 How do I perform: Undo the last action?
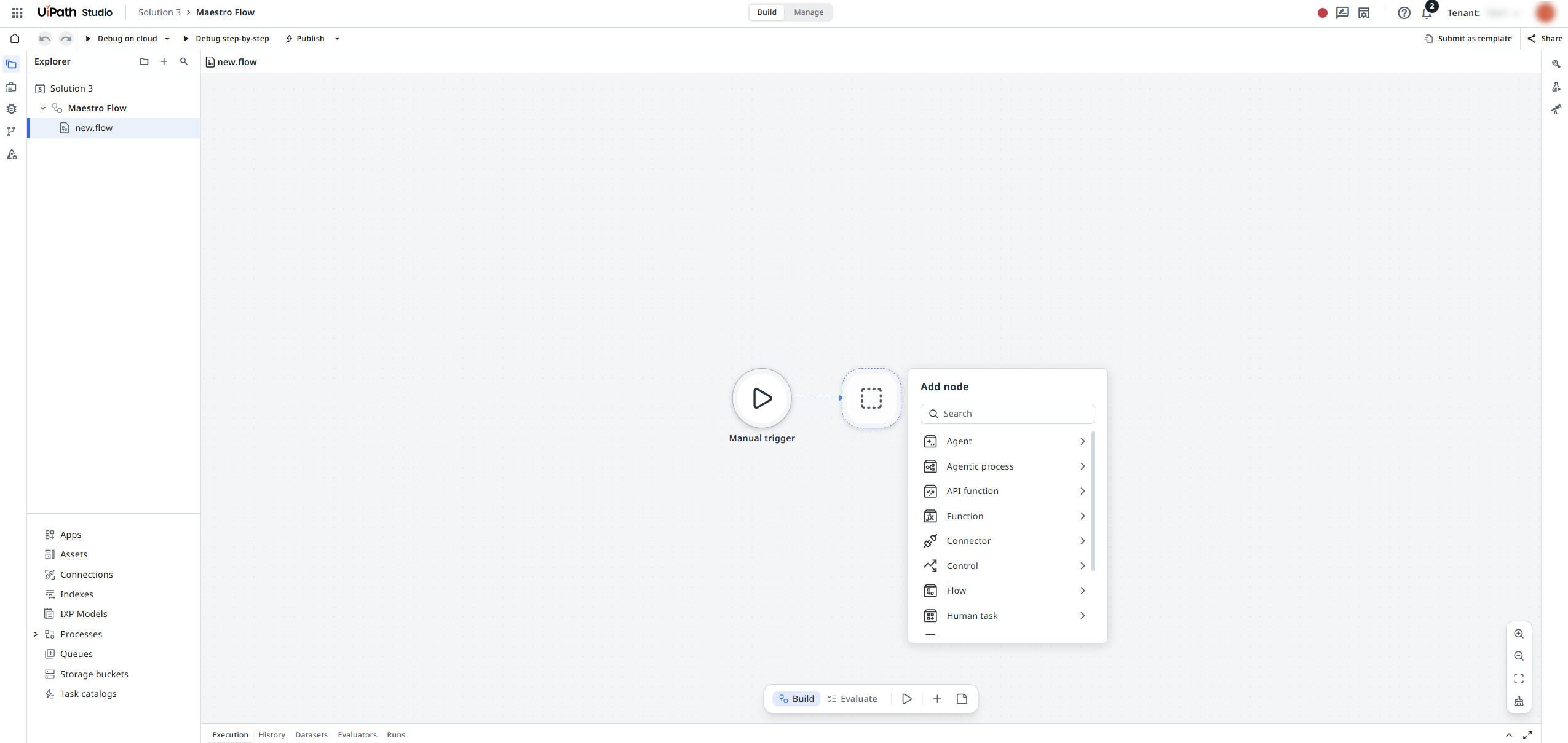point(45,39)
